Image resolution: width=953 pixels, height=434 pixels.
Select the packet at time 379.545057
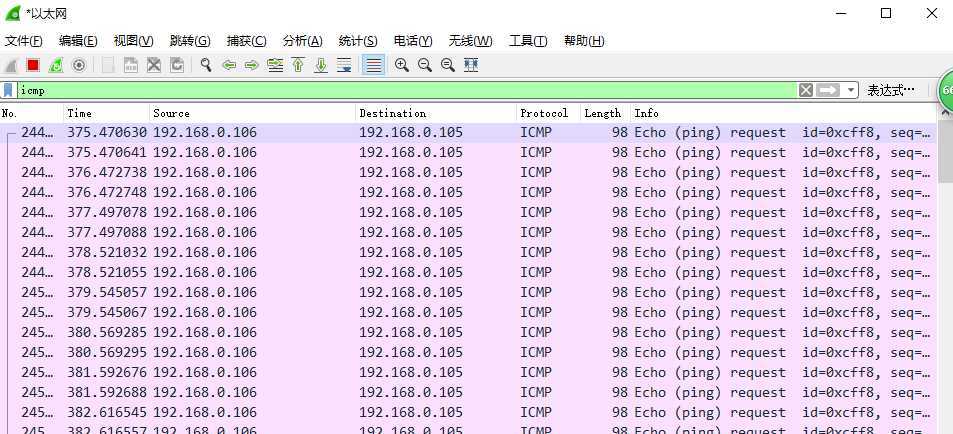click(468, 293)
